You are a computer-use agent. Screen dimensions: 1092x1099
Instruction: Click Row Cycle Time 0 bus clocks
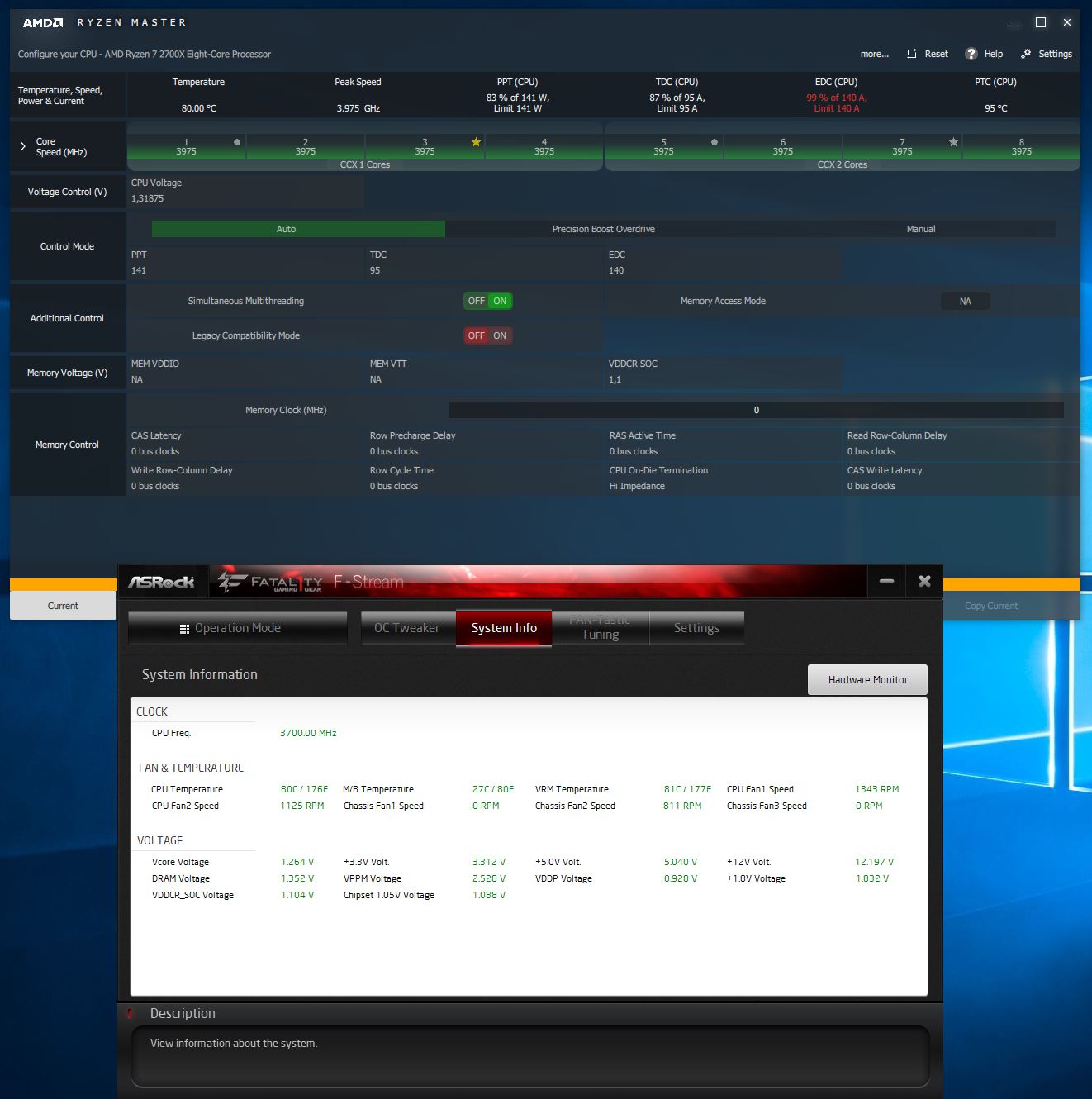(x=394, y=486)
